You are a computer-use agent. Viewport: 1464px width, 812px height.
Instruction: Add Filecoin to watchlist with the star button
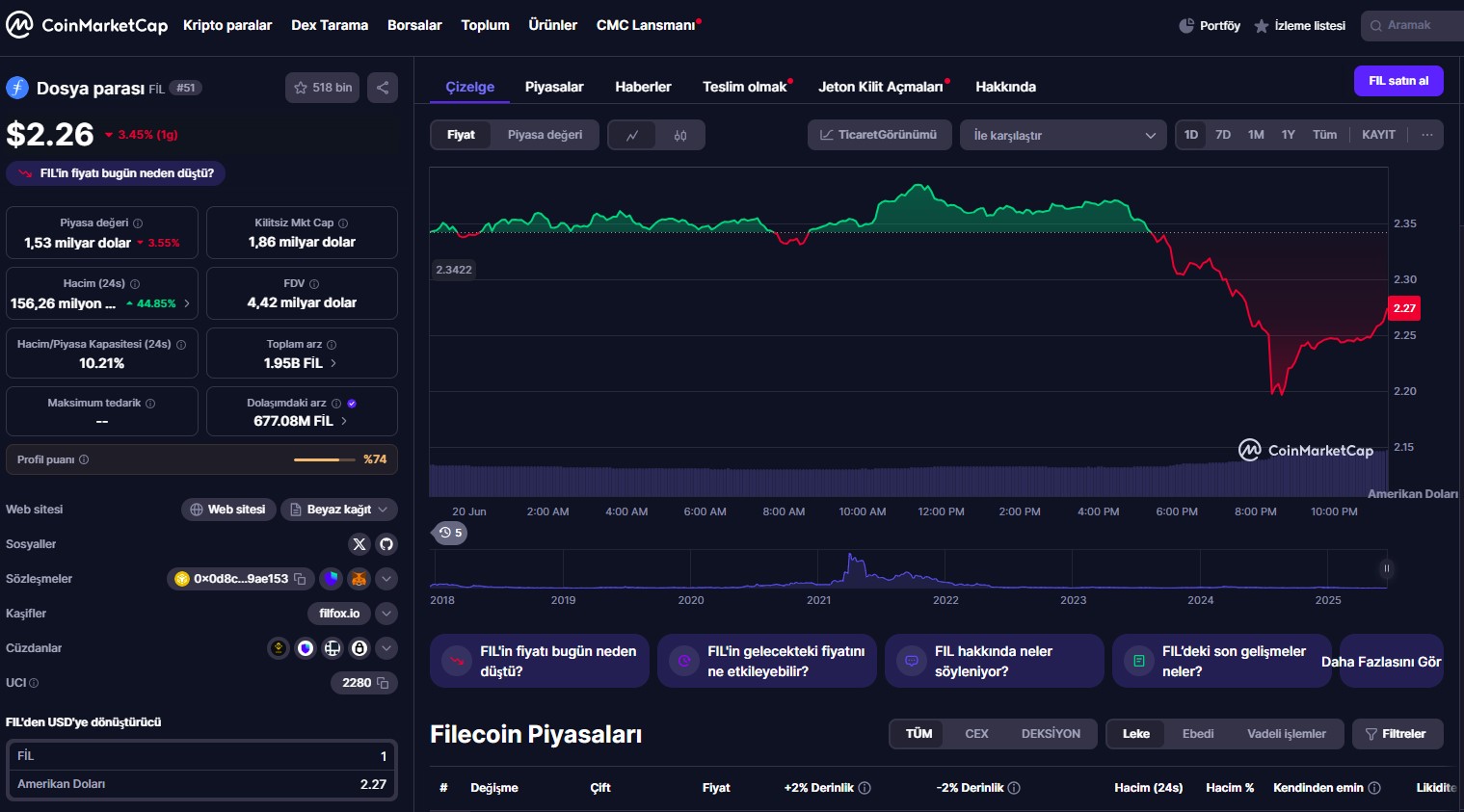point(323,88)
